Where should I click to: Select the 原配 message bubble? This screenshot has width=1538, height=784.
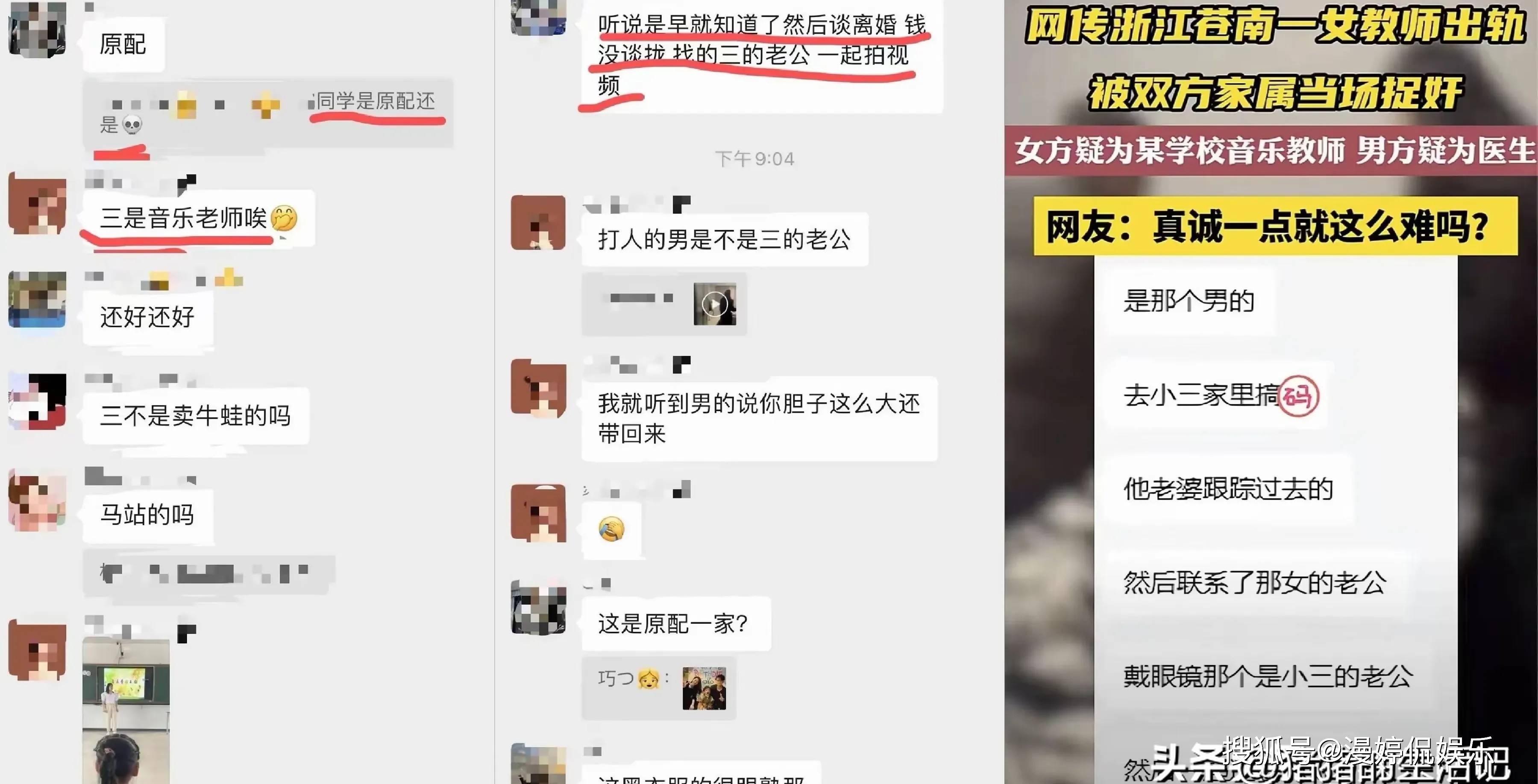(x=123, y=44)
